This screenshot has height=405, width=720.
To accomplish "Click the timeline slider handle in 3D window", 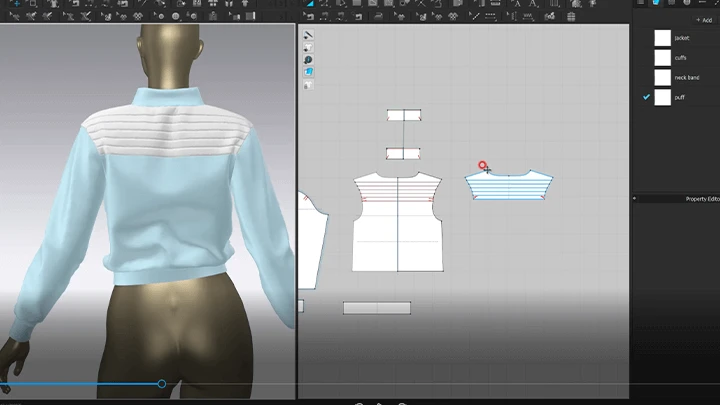I will [x=162, y=384].
